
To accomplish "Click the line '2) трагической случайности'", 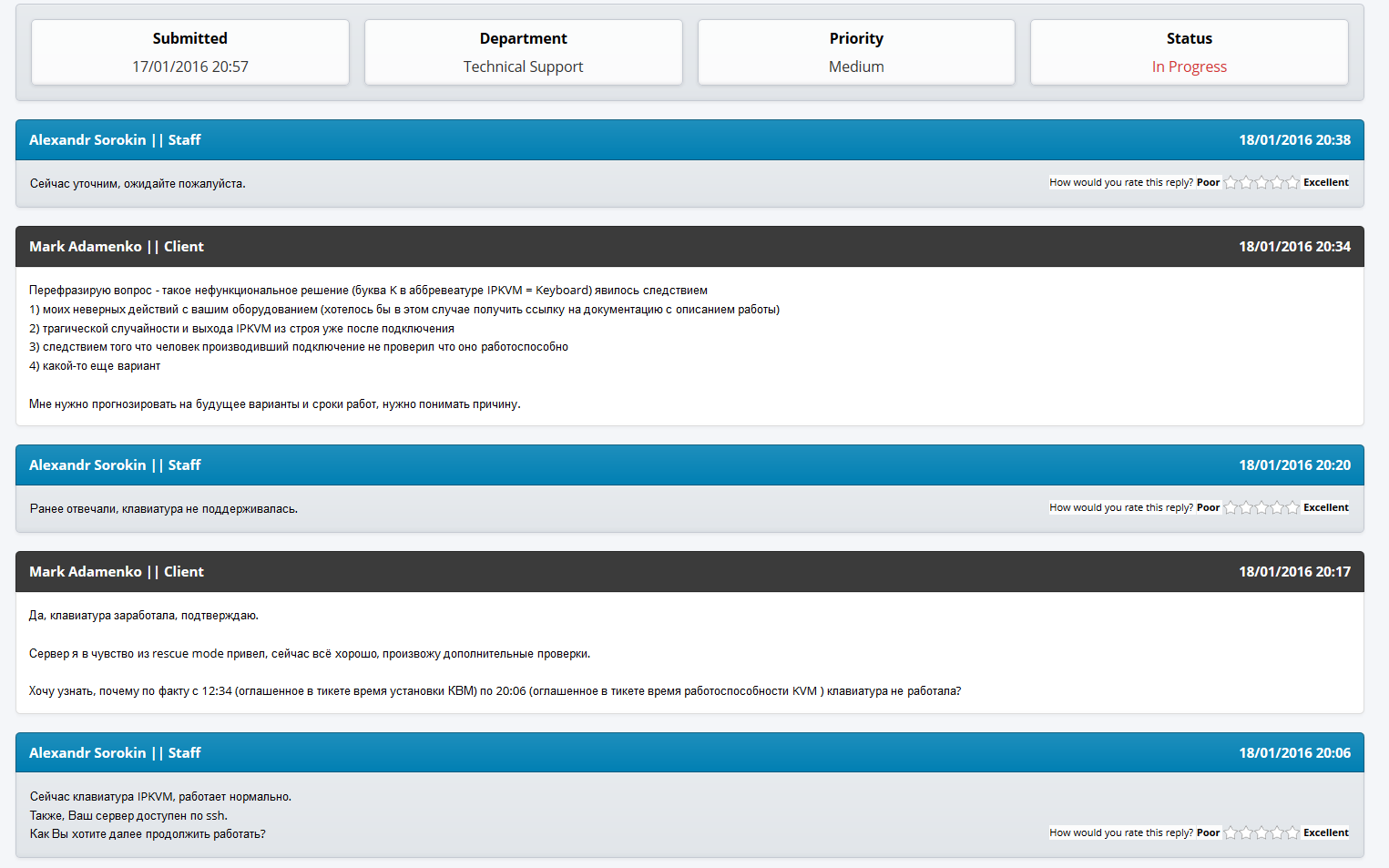I will tap(241, 329).
